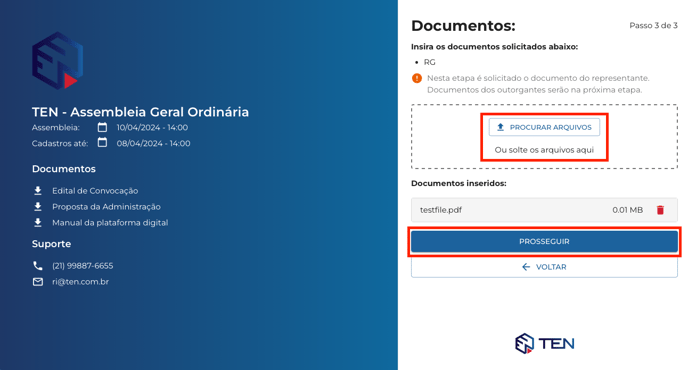Viewport: 688px width, 370px height.
Task: Click download icon for Proposta da Administração
Action: (x=38, y=206)
